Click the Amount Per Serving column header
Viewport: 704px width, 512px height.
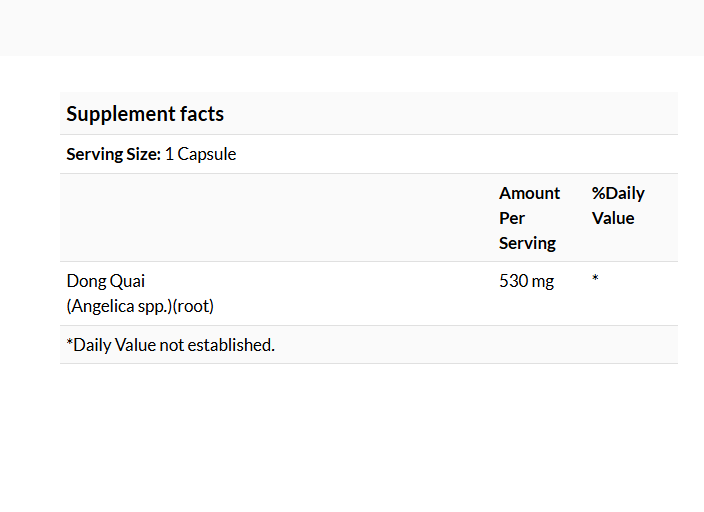[529, 218]
